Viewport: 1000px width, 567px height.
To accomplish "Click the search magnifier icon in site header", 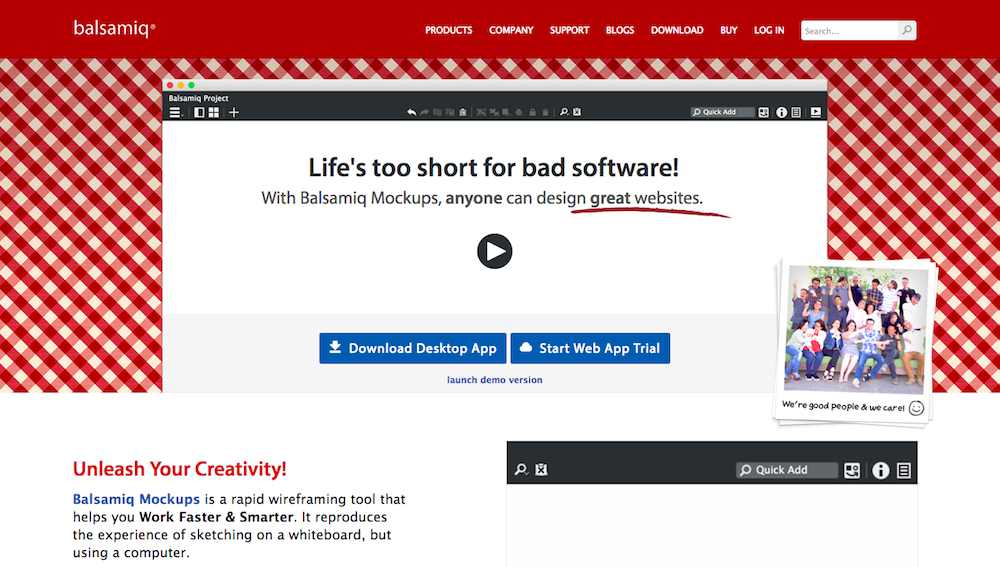I will [x=906, y=31].
